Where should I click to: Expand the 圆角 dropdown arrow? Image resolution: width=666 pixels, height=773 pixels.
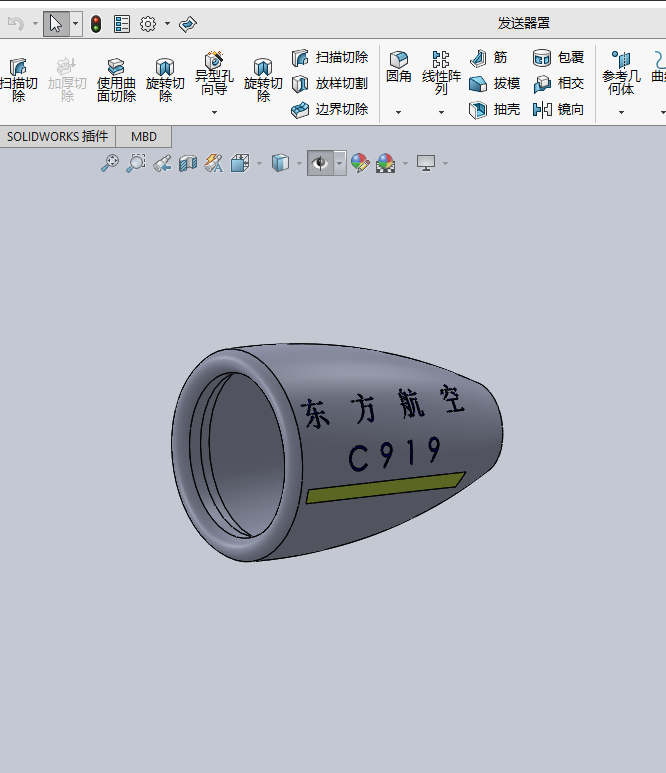pos(398,112)
